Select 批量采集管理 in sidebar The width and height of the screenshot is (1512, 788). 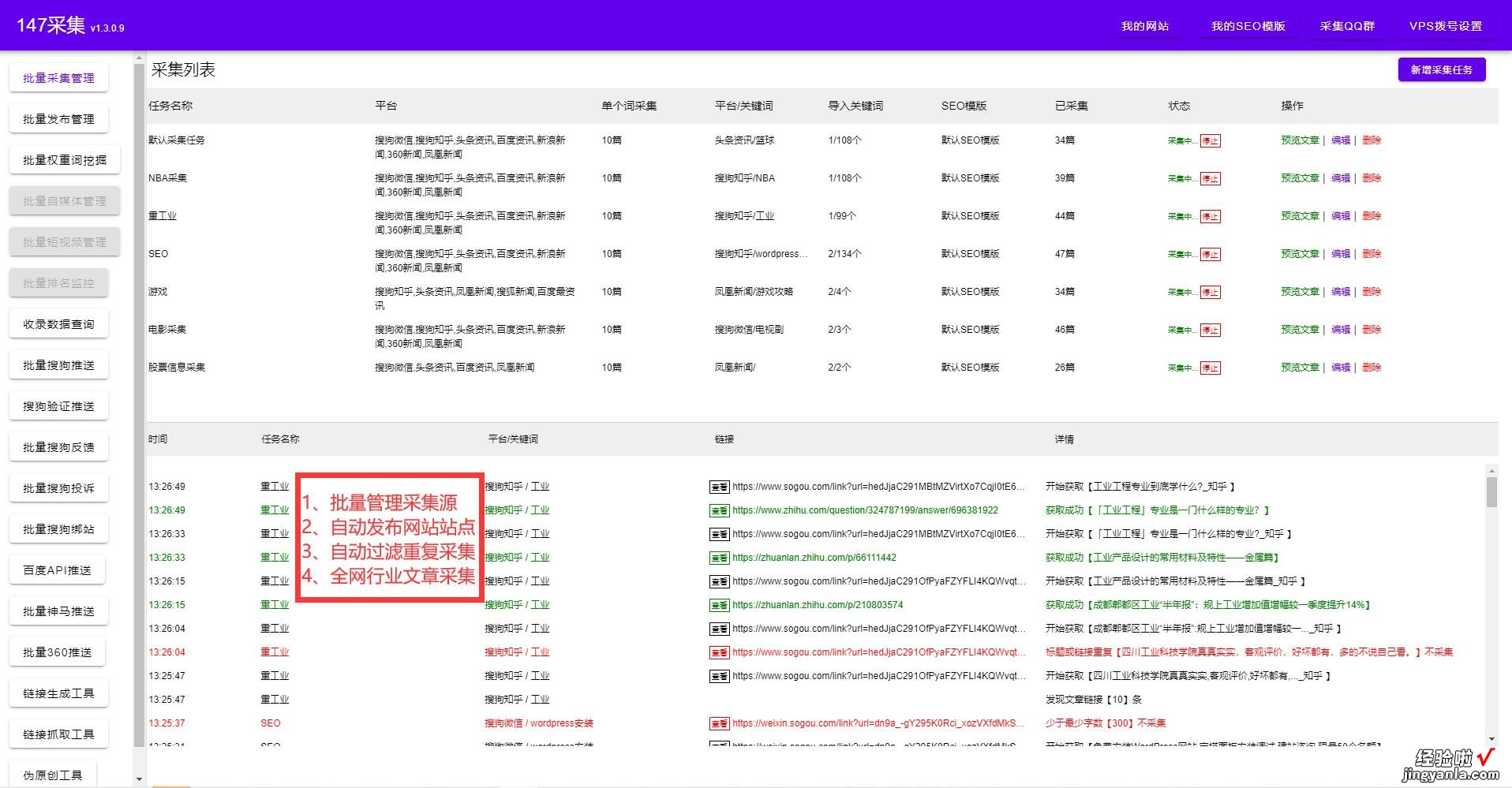58,78
